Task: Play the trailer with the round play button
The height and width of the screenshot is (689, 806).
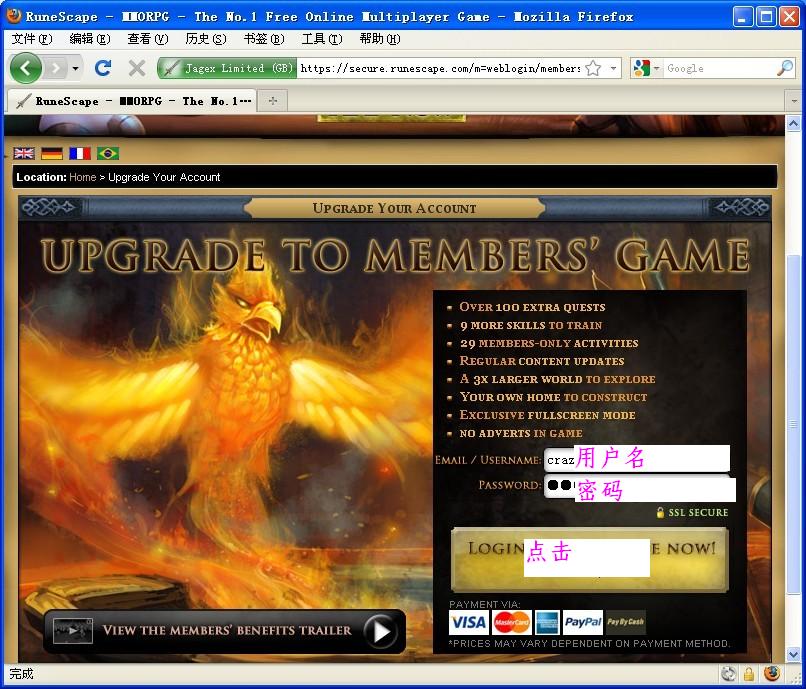Action: (381, 631)
